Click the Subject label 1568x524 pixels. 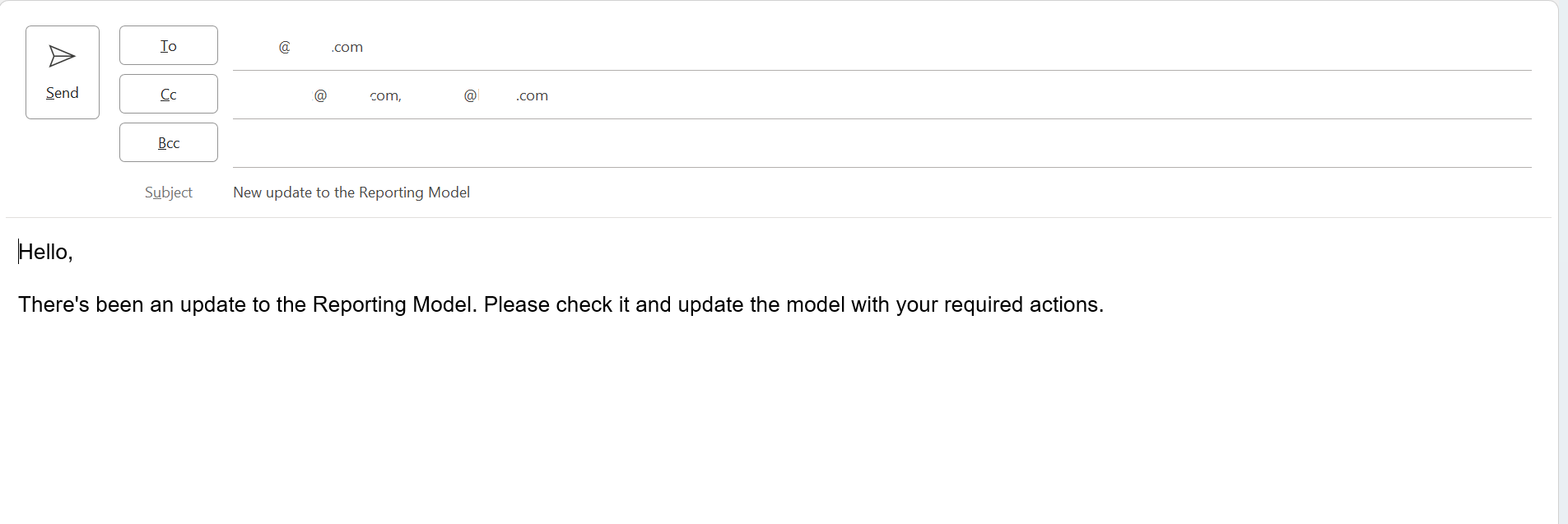tap(169, 192)
